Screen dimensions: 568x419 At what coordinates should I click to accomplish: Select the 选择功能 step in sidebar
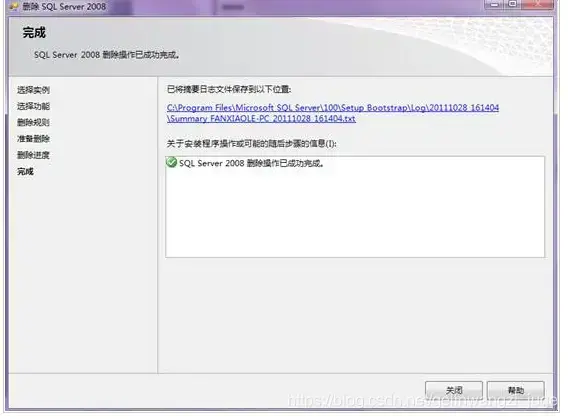click(33, 106)
